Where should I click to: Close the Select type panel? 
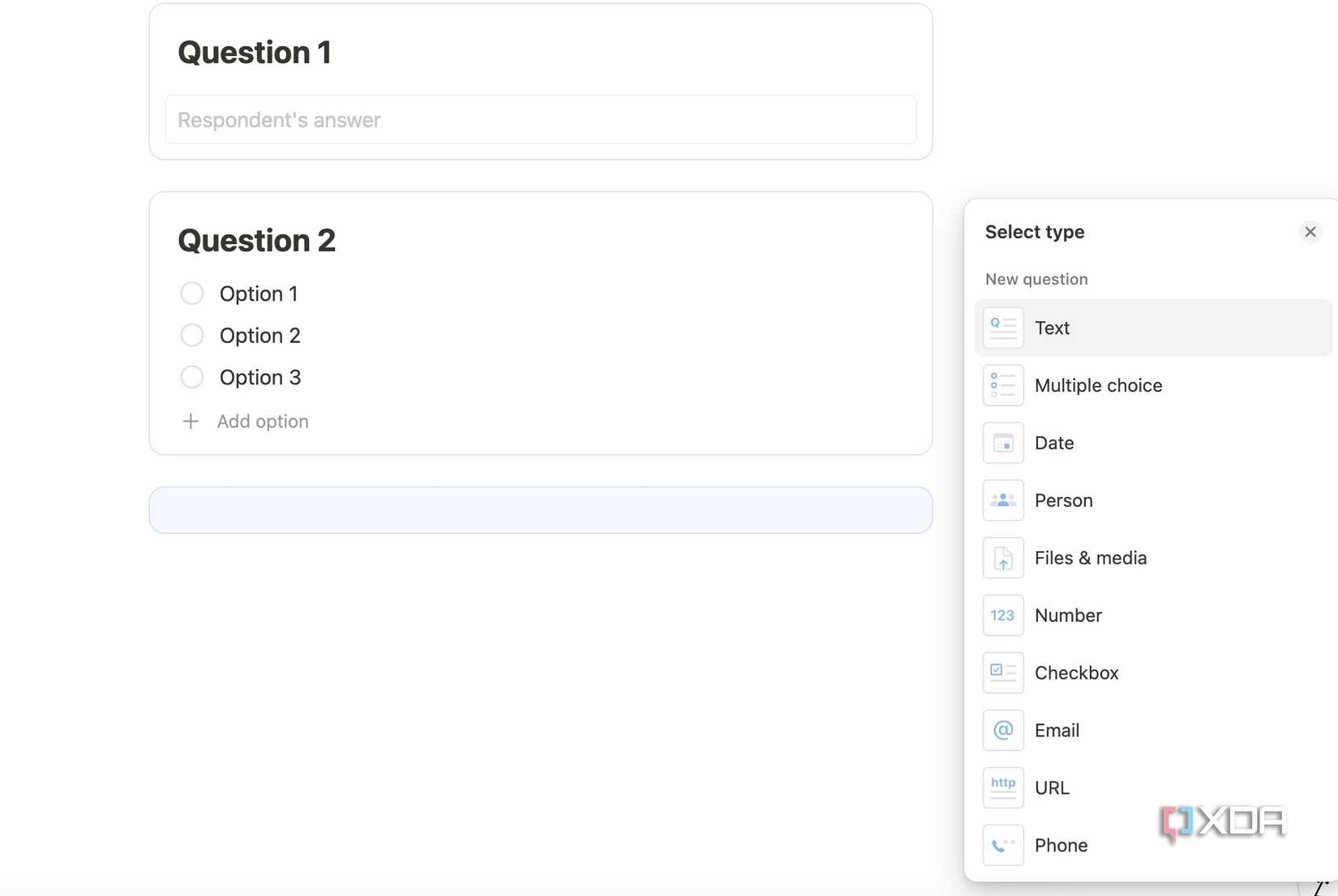pyautogui.click(x=1310, y=232)
